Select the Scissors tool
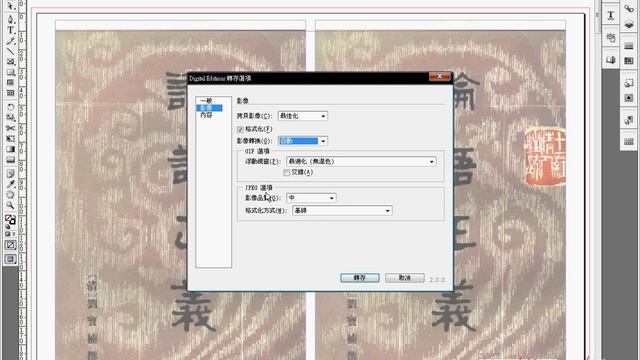 point(10,128)
